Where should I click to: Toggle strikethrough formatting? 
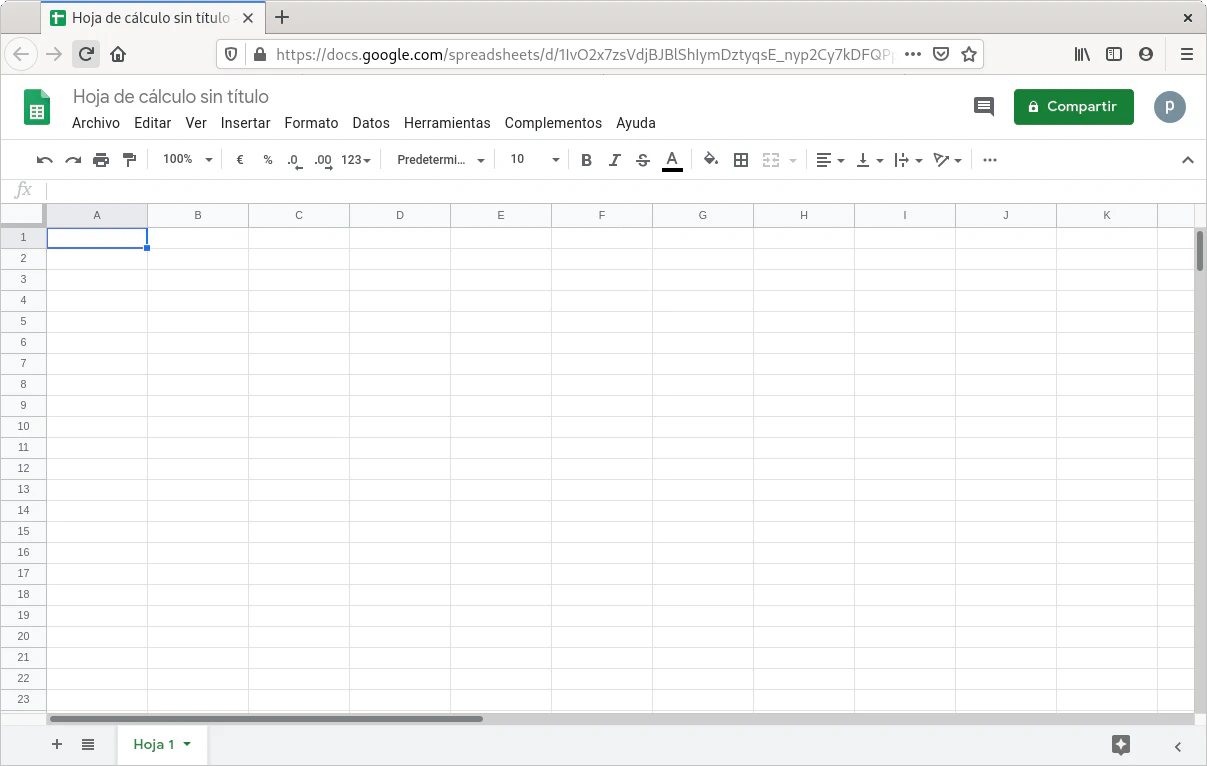(643, 160)
